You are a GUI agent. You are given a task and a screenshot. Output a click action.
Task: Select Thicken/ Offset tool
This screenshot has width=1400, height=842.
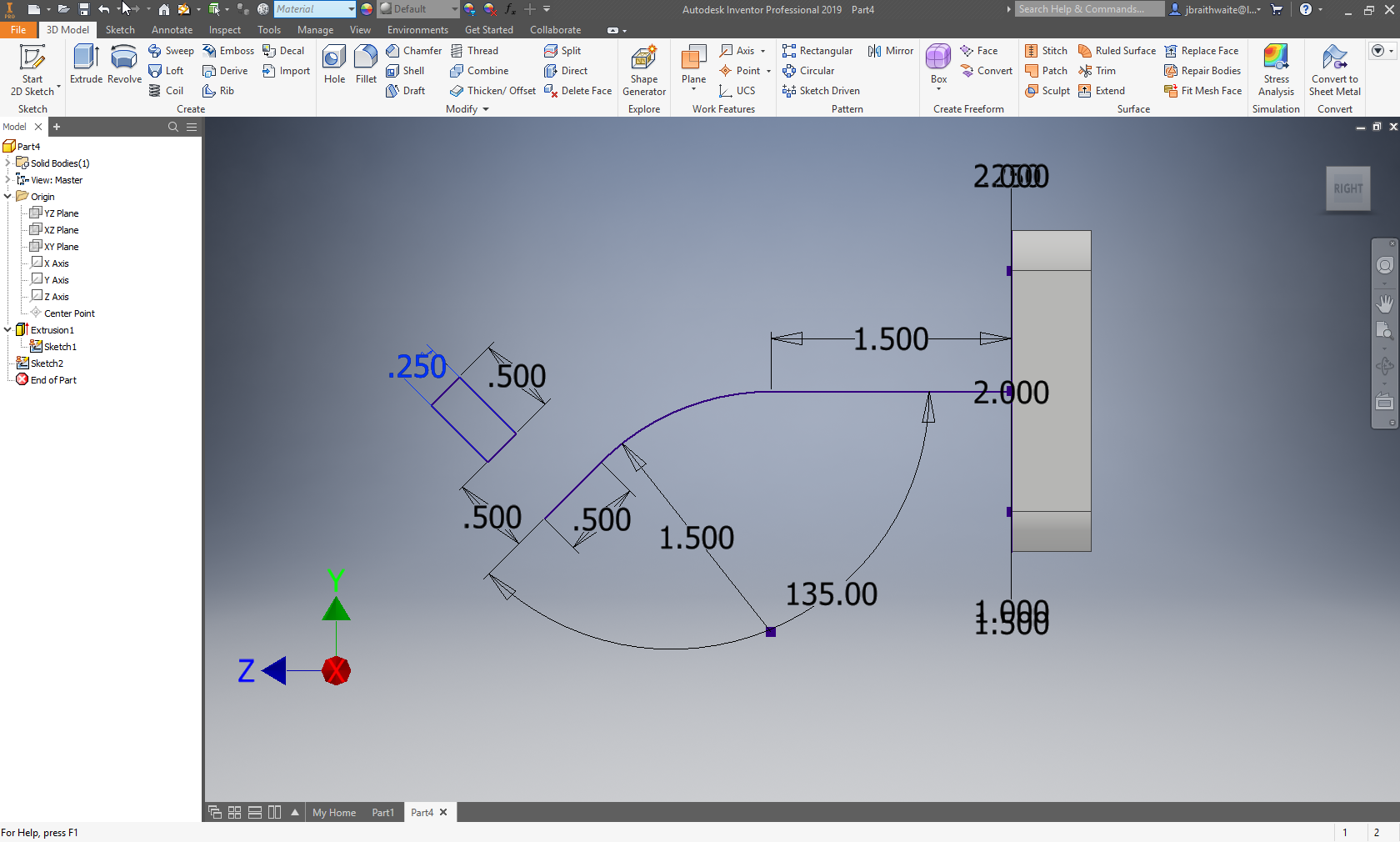click(492, 91)
